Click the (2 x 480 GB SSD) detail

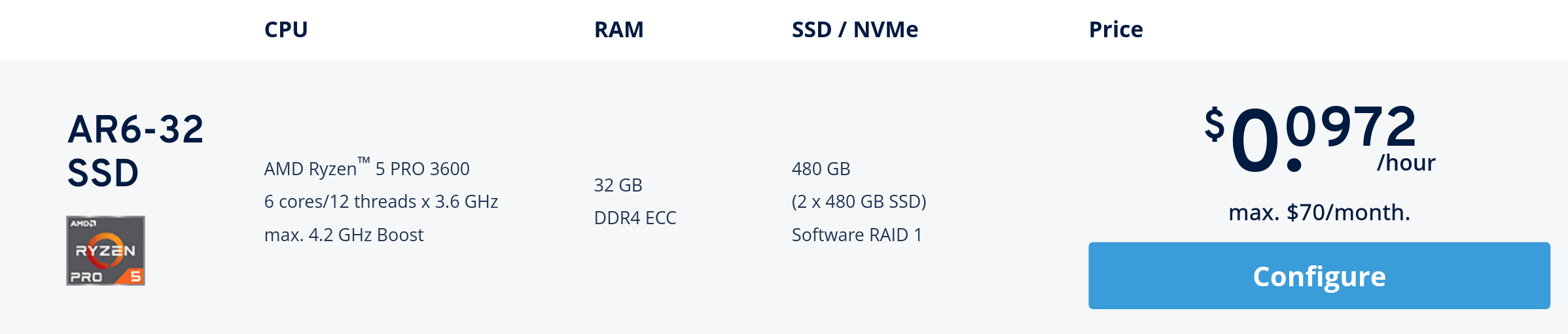tap(859, 201)
